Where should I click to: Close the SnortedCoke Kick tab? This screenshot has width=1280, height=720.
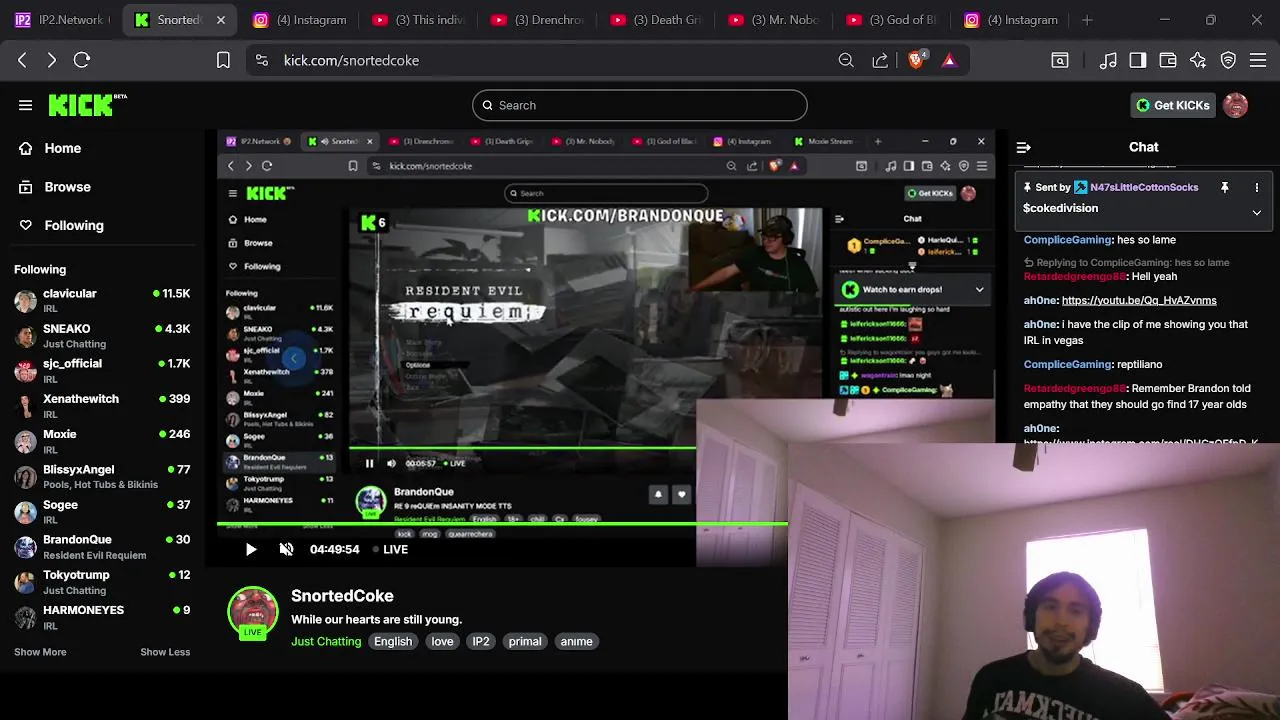tap(221, 20)
